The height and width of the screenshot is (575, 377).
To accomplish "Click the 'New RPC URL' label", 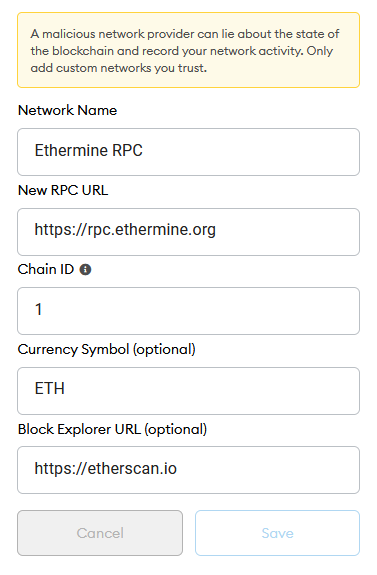I will click(x=63, y=190).
